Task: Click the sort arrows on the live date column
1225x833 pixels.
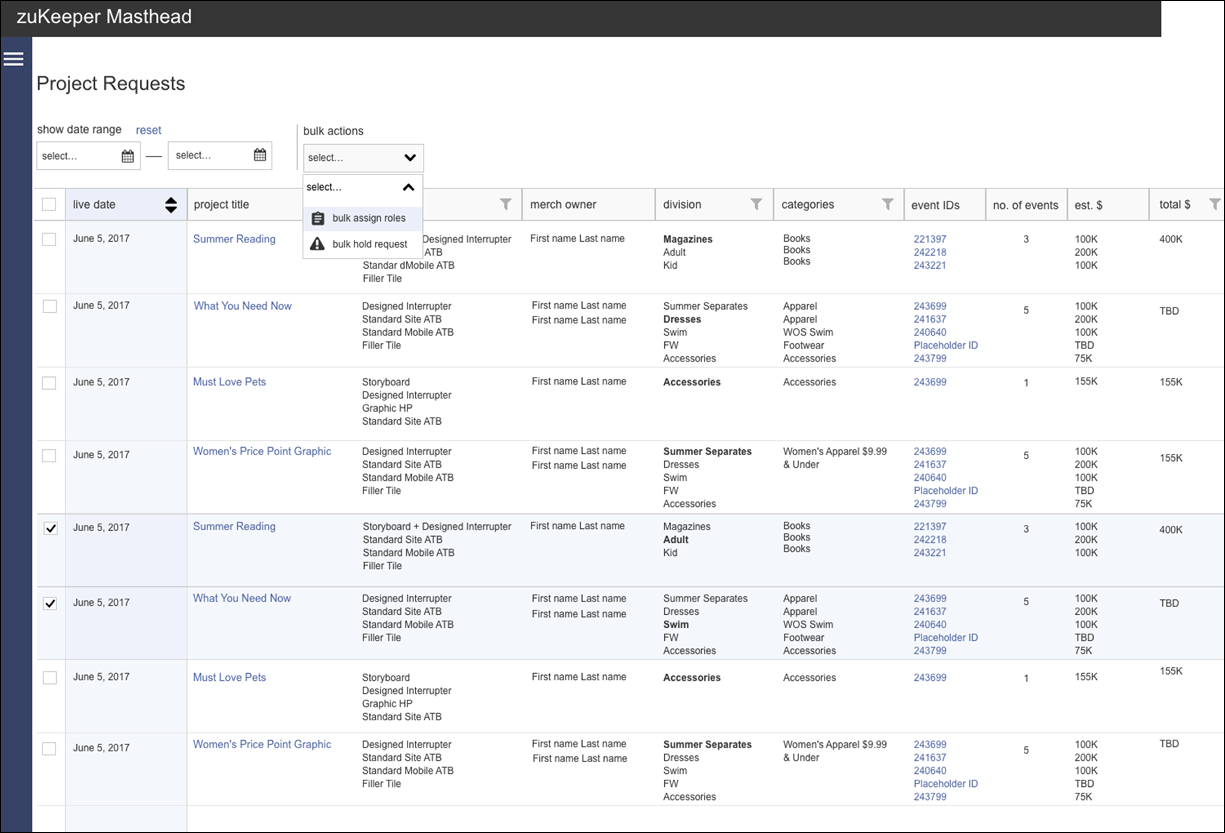Action: click(170, 204)
